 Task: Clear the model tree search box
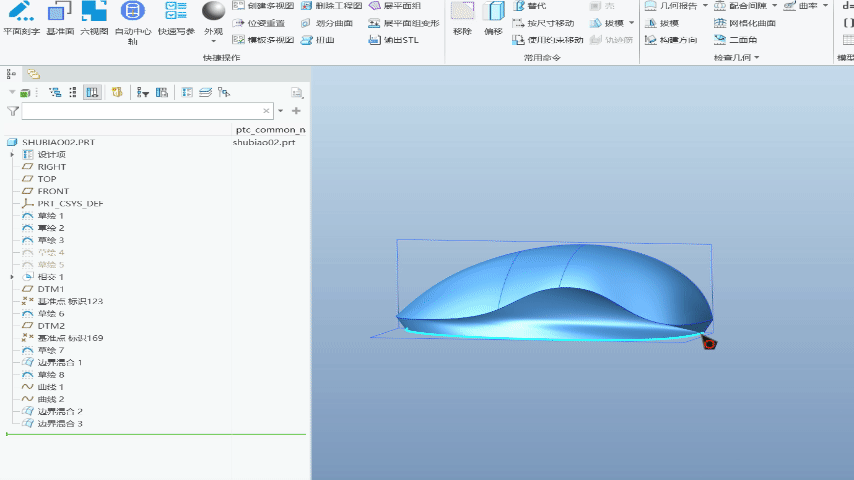pyautogui.click(x=266, y=111)
